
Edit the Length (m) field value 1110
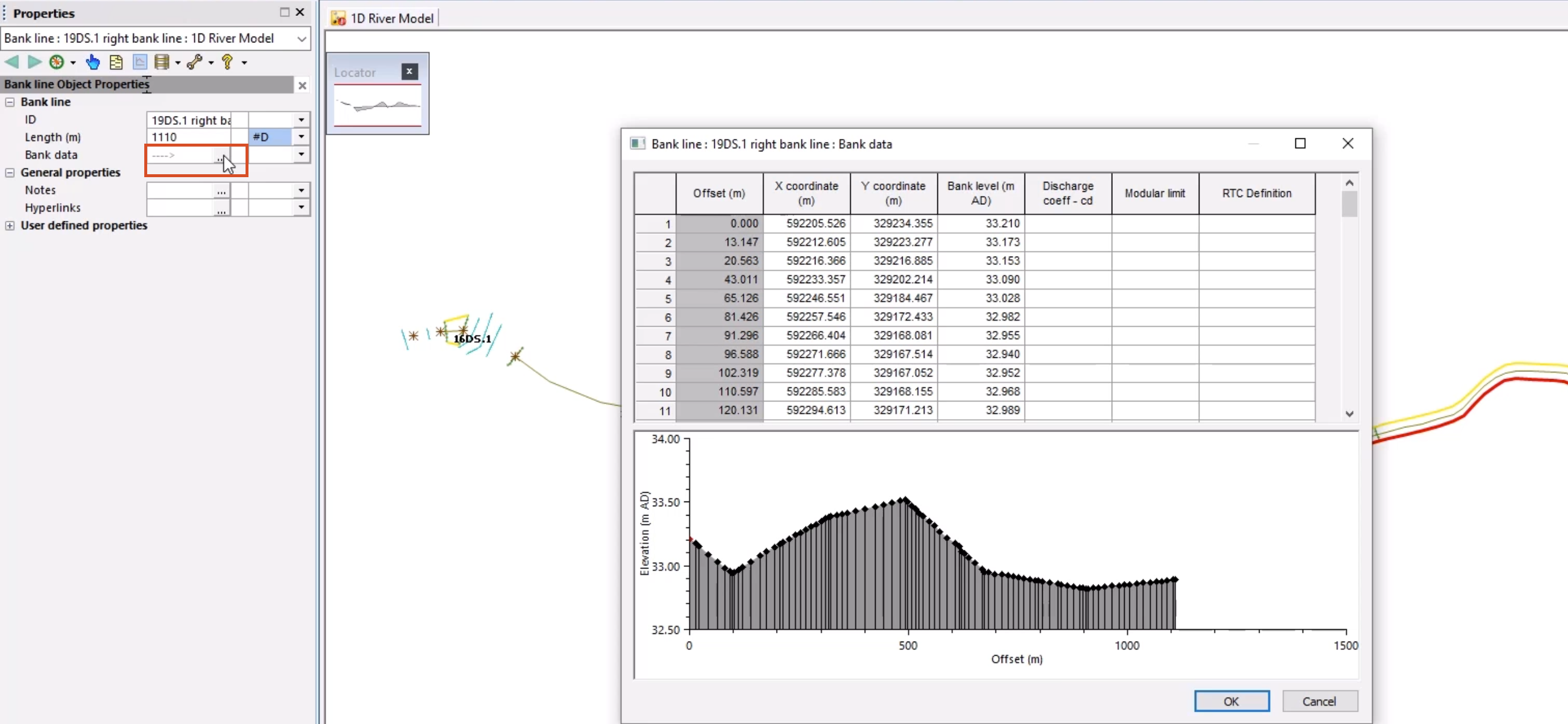click(x=190, y=137)
